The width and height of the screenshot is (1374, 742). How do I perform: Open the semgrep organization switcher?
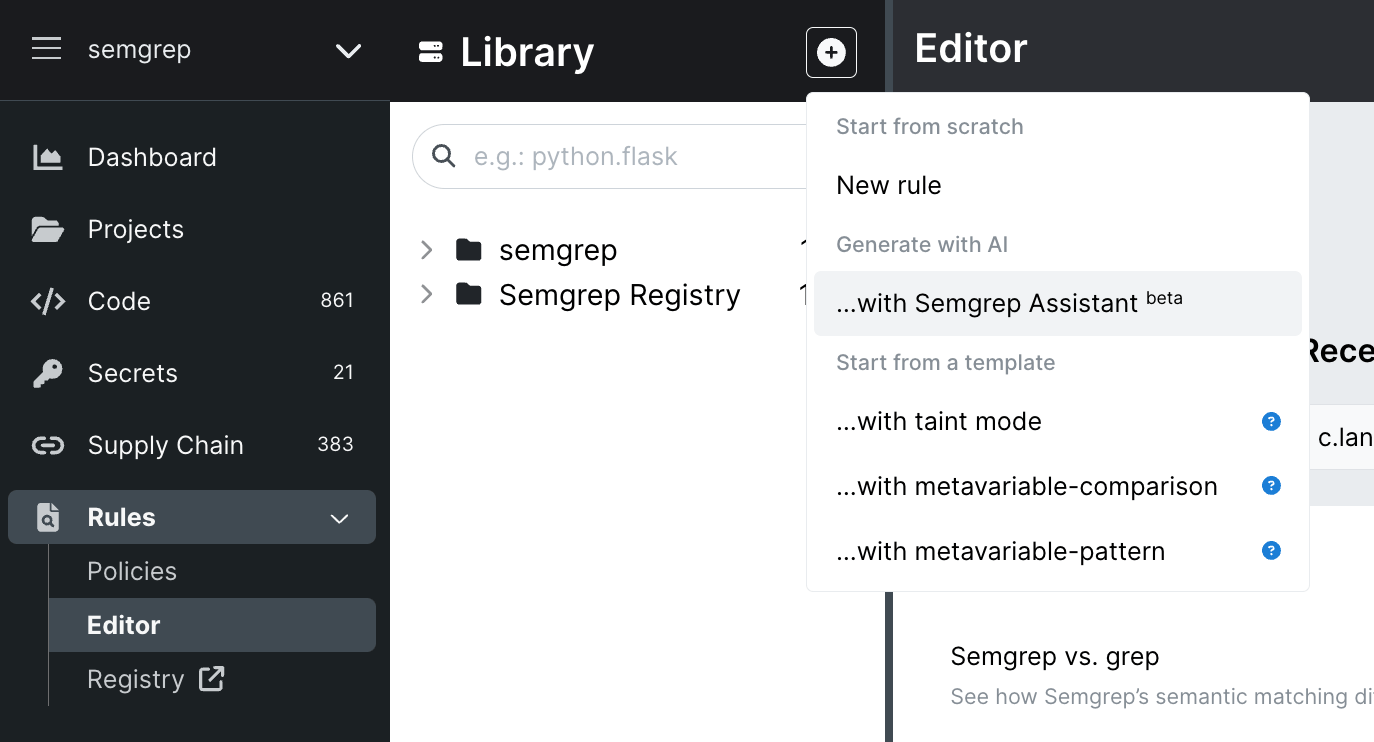pos(347,50)
